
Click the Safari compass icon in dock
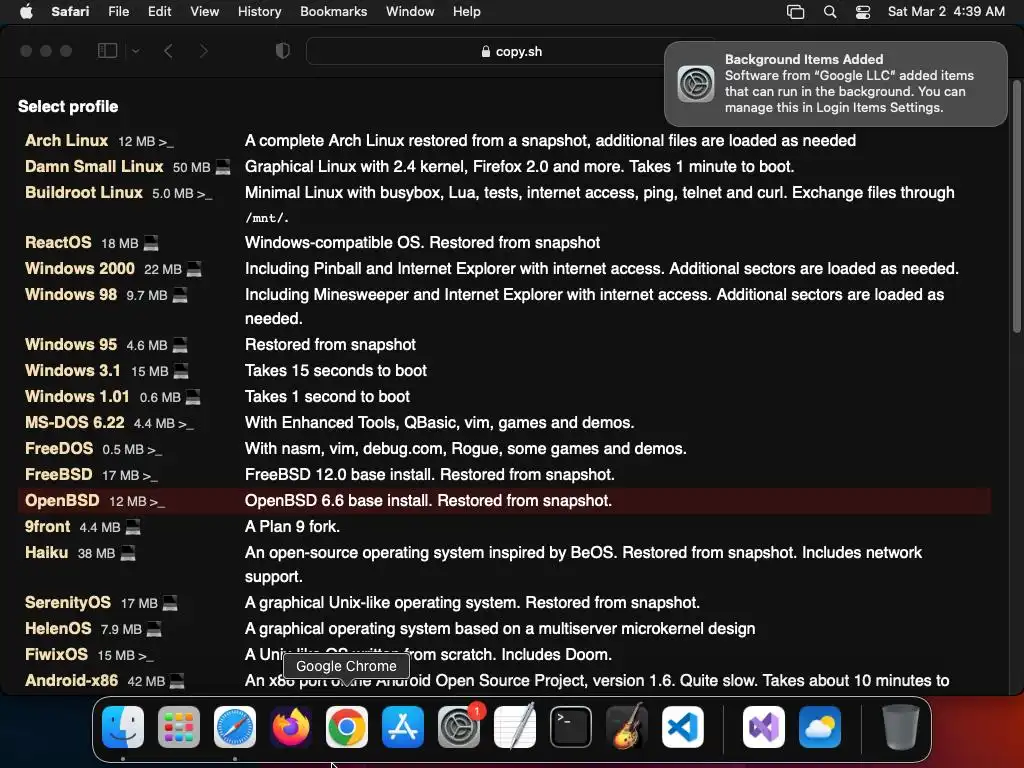(x=235, y=727)
